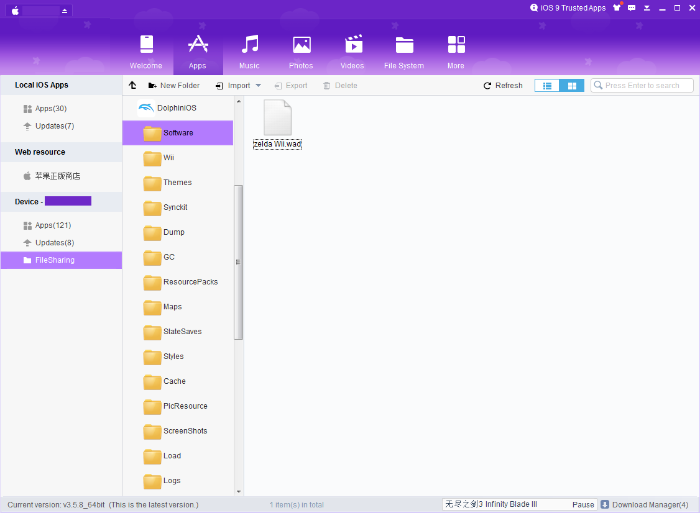
Task: Go to the Photos tab
Action: 301,52
